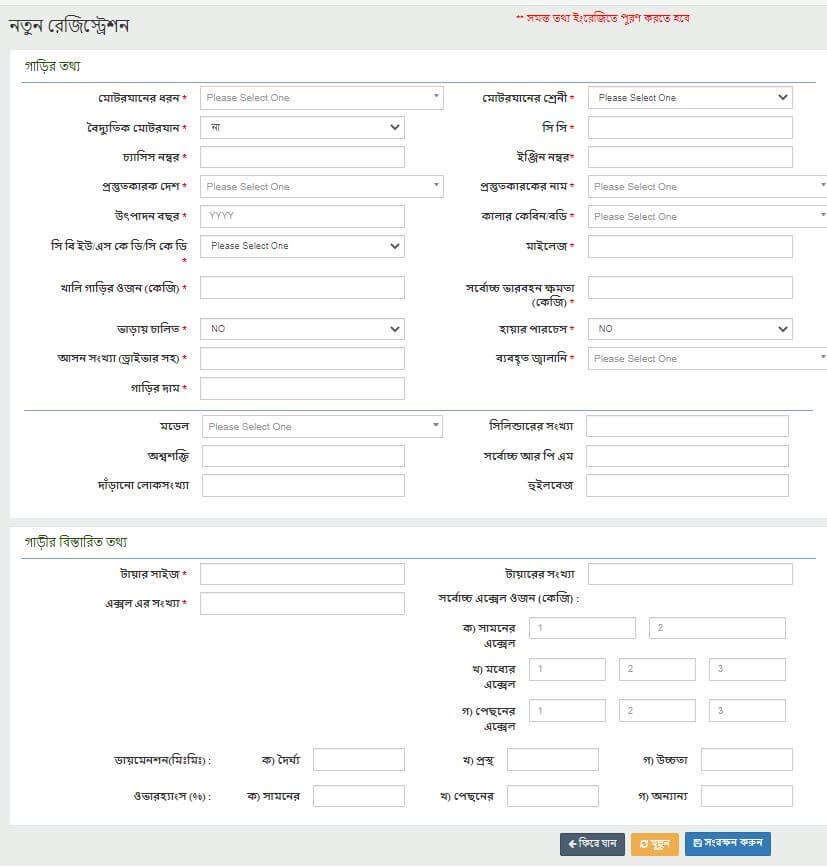Open the মডেল dropdown
The width and height of the screenshot is (827, 867).
coord(322,427)
